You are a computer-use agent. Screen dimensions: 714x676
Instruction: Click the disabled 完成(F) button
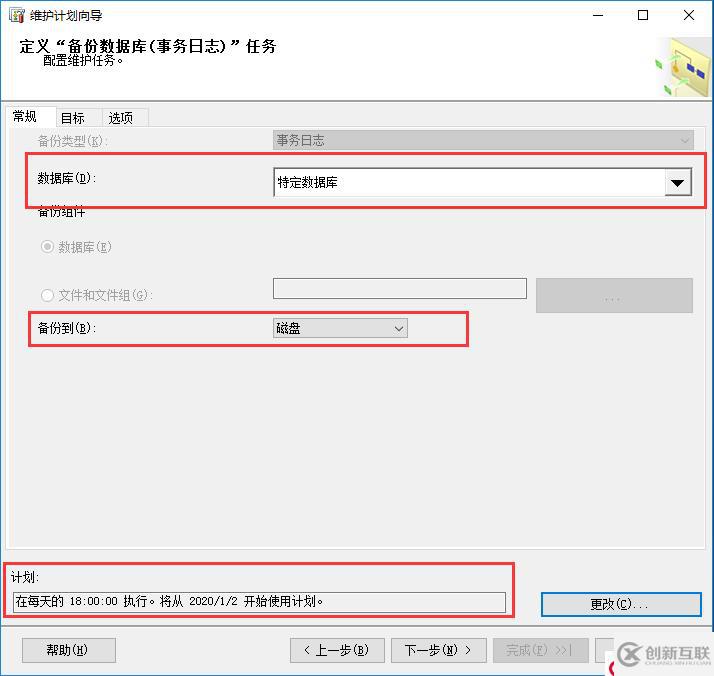[x=541, y=650]
